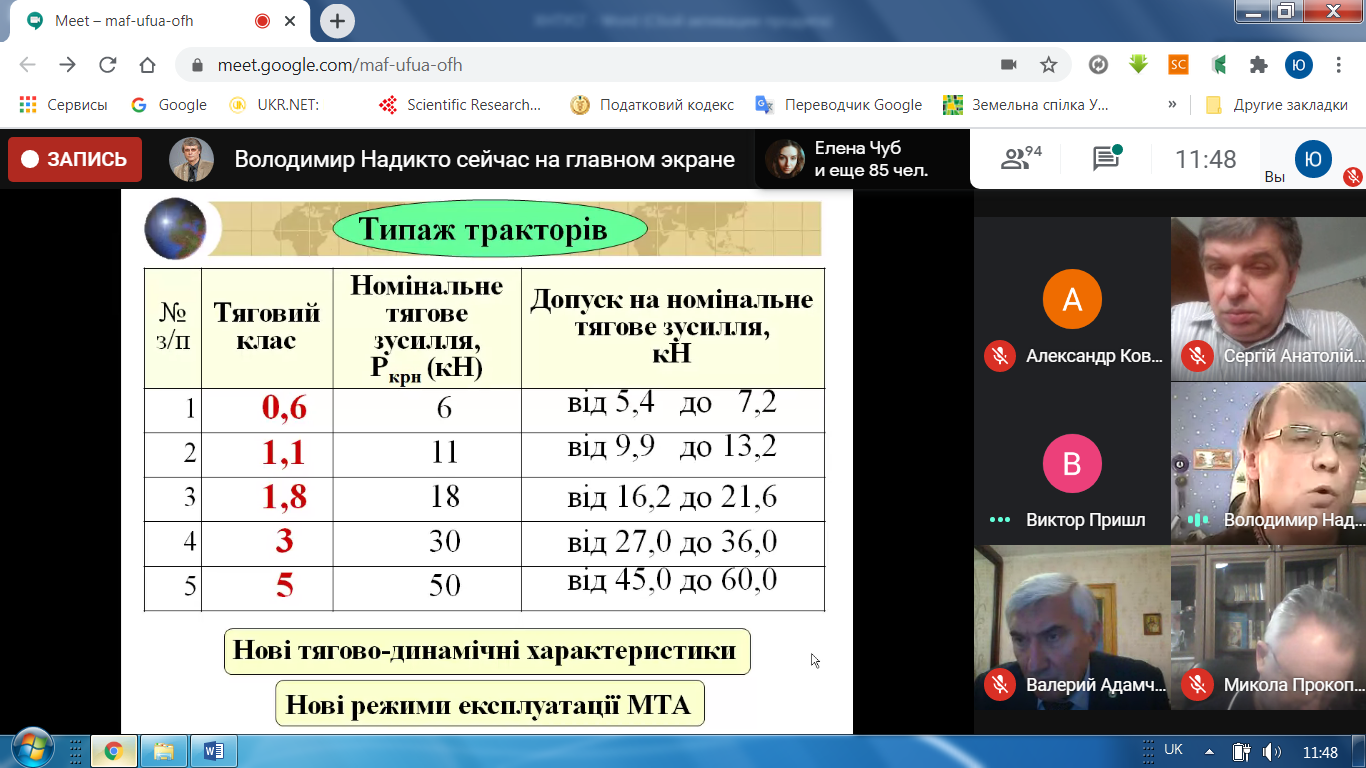Click the muted mic icon of Валерий Адамч
The image size is (1366, 768).
(999, 685)
